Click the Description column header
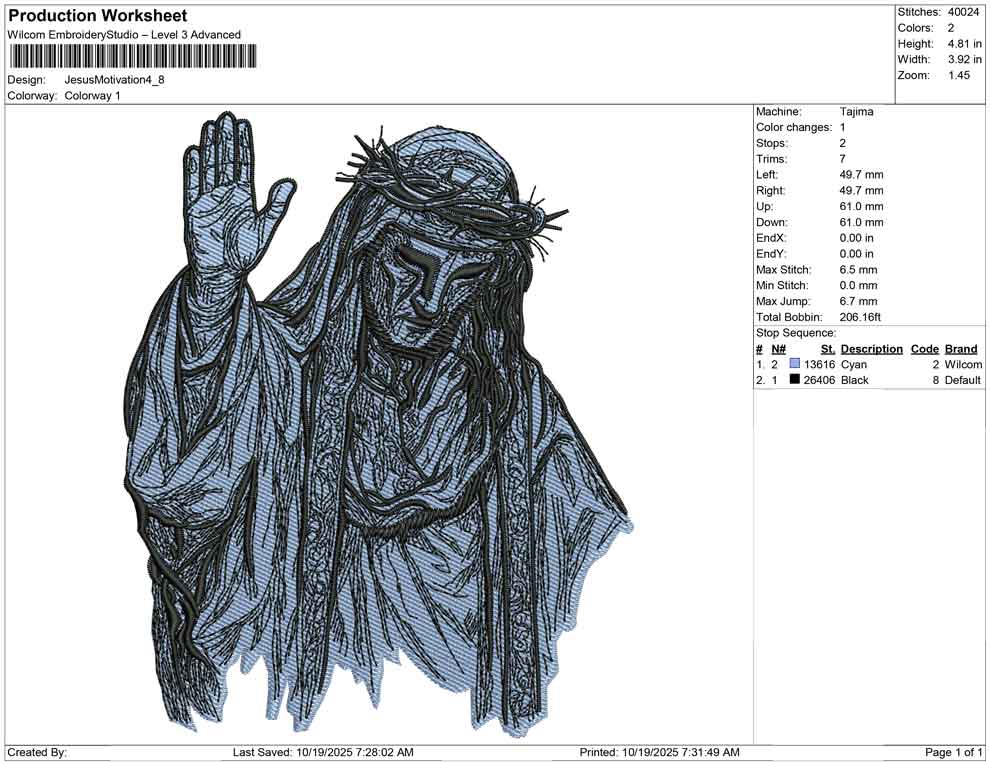 (871, 349)
